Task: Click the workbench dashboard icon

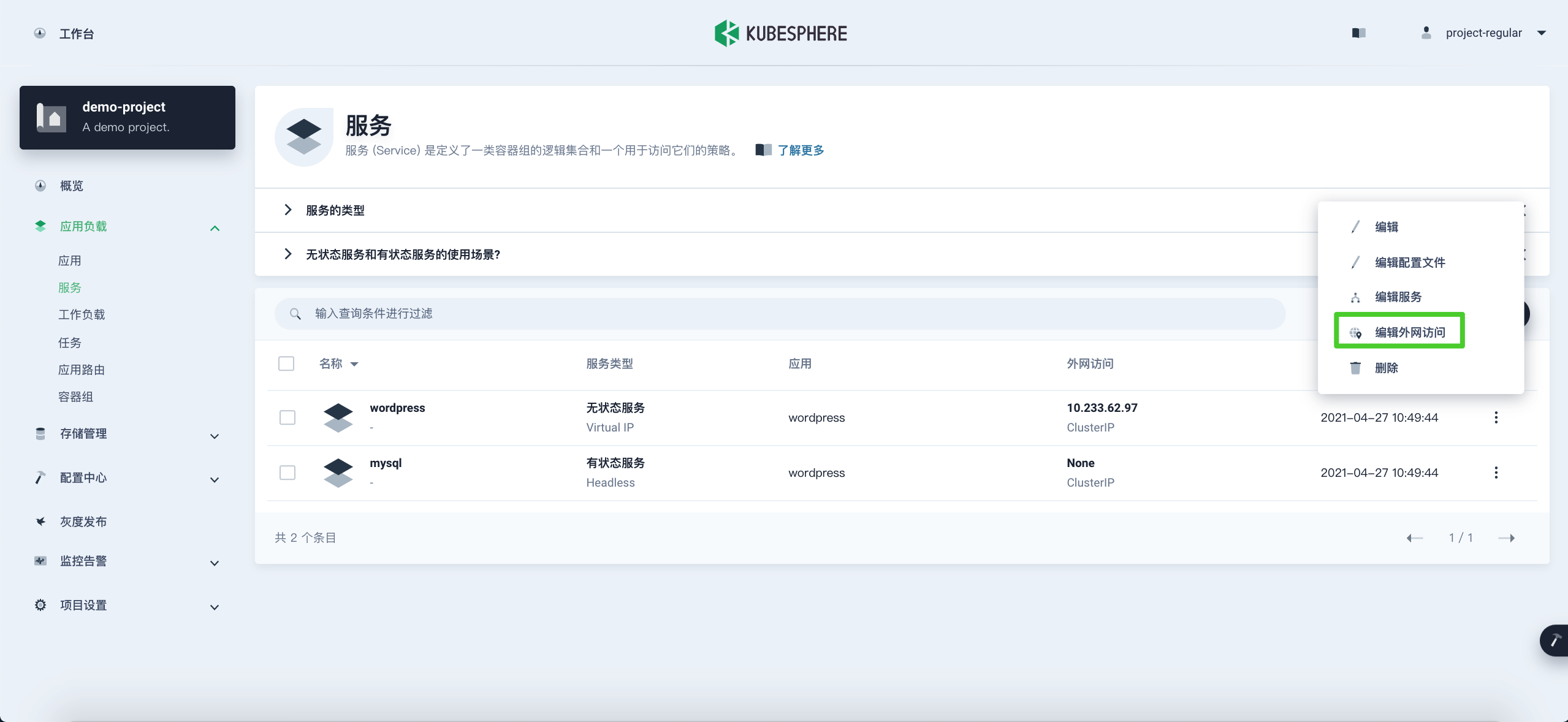Action: click(40, 33)
